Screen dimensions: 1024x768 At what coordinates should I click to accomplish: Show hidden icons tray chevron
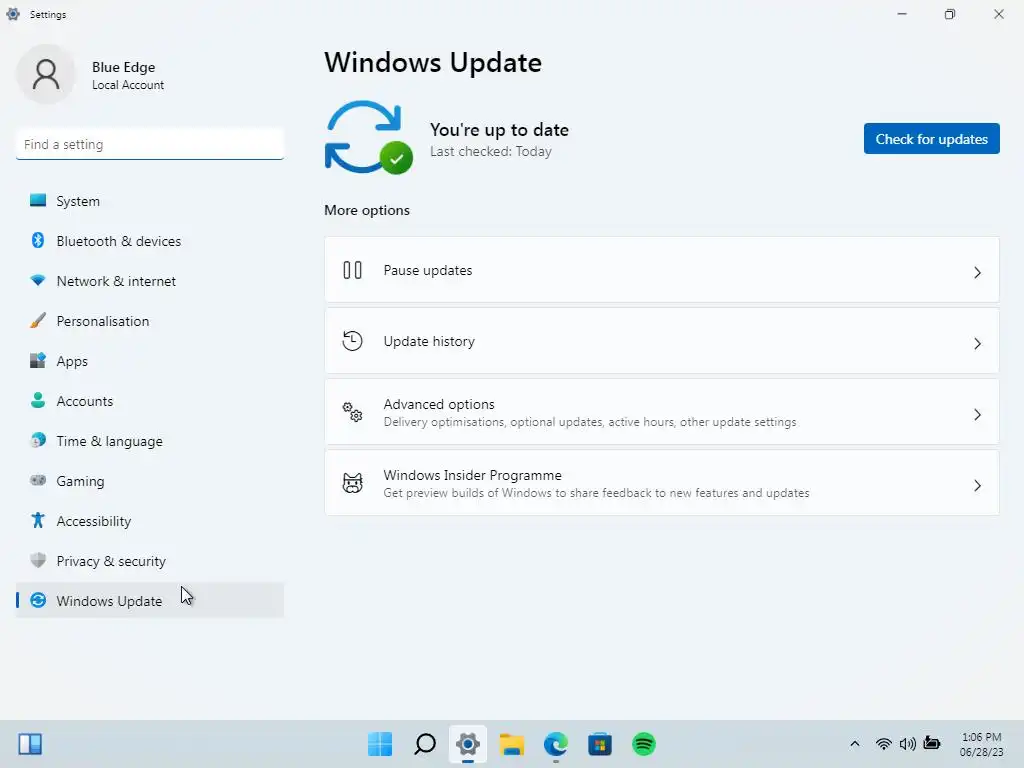point(854,744)
